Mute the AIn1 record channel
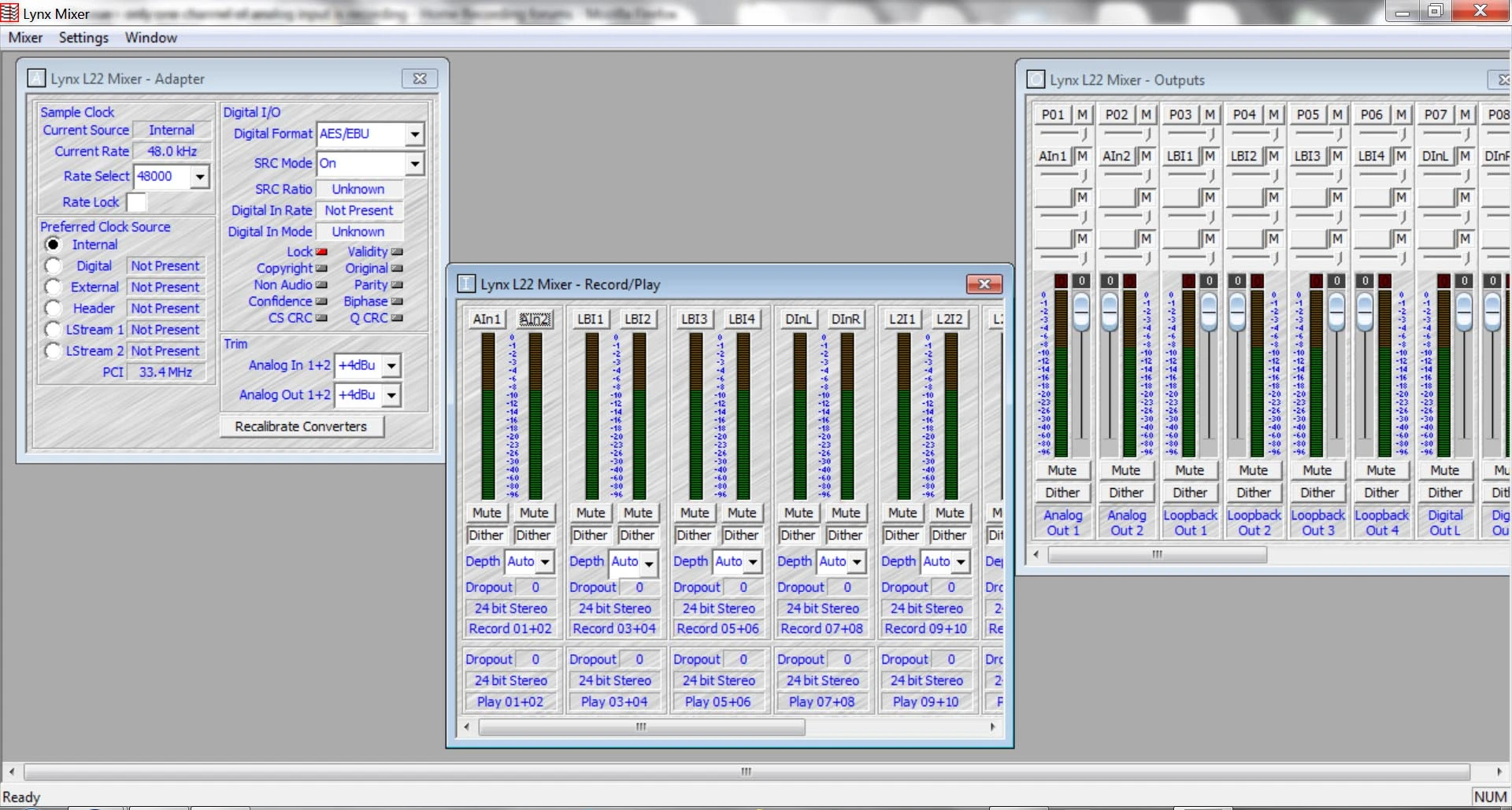Viewport: 1512px width, 810px height. [487, 512]
